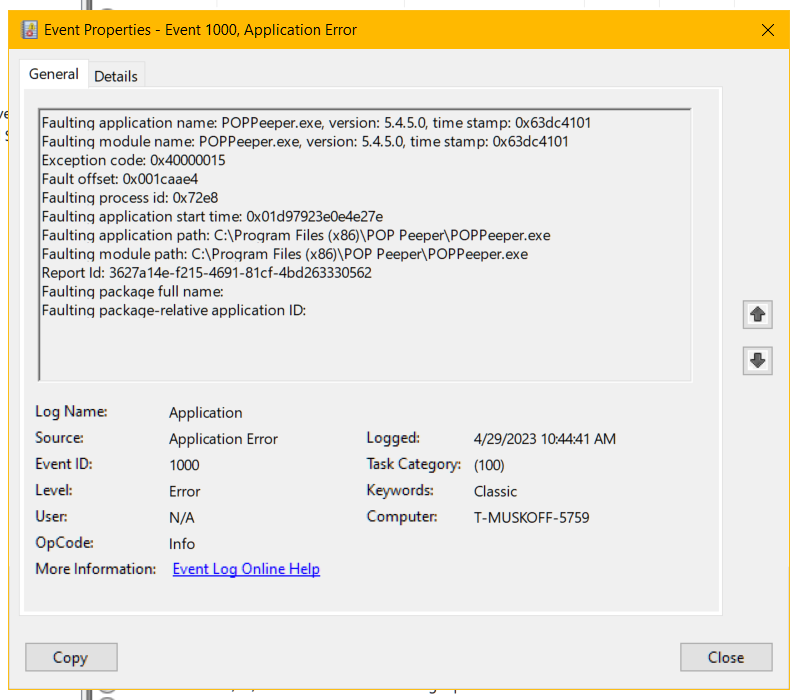Click the Faulting process id 0x72e8 line
This screenshot has height=700, width=793.
coord(130,198)
